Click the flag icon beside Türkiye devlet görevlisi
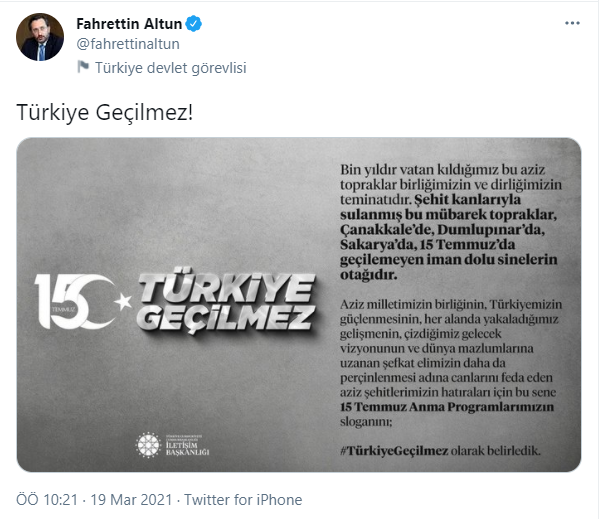The width and height of the screenshot is (616, 519). coord(83,67)
